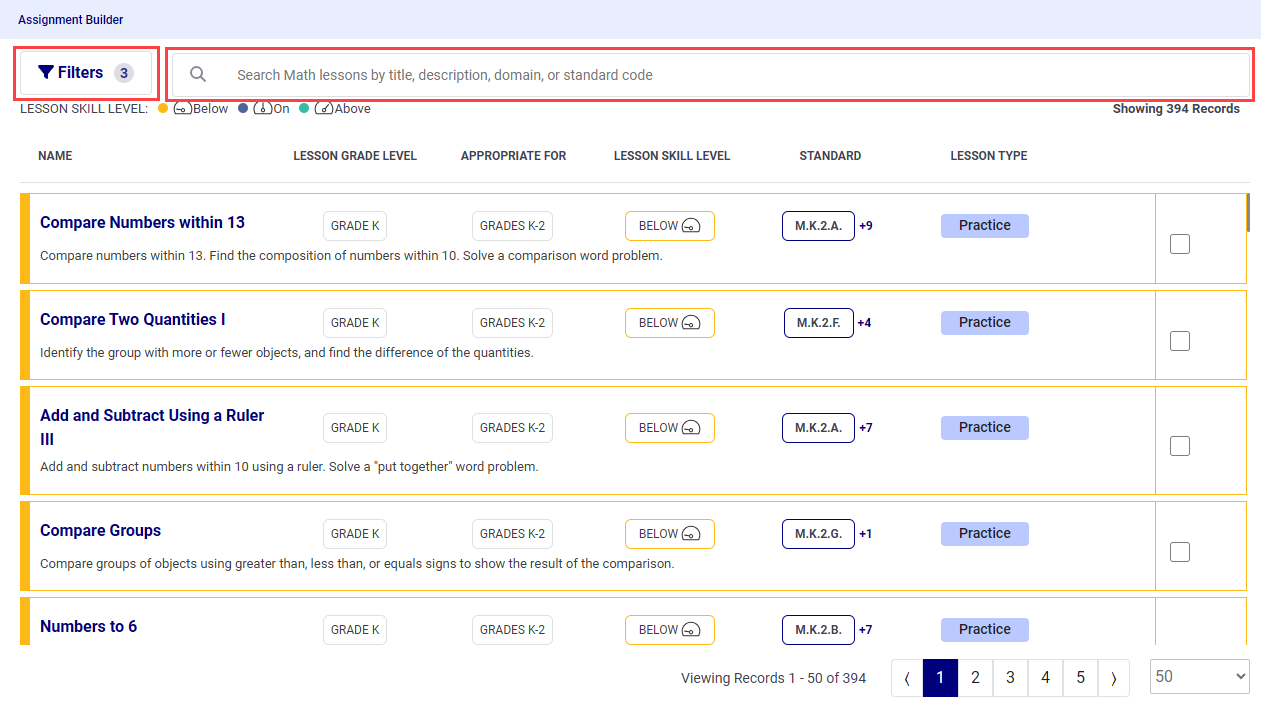The width and height of the screenshot is (1261, 713).
Task: Select the Compare Groups row checkbox
Action: pos(1180,551)
